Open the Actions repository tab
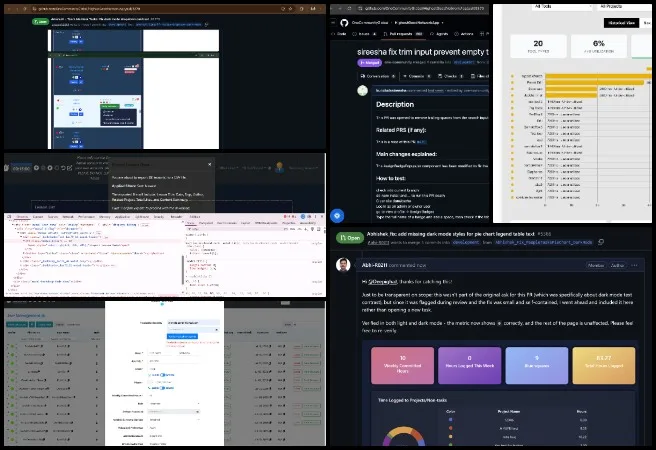The width and height of the screenshot is (656, 450). (464, 34)
